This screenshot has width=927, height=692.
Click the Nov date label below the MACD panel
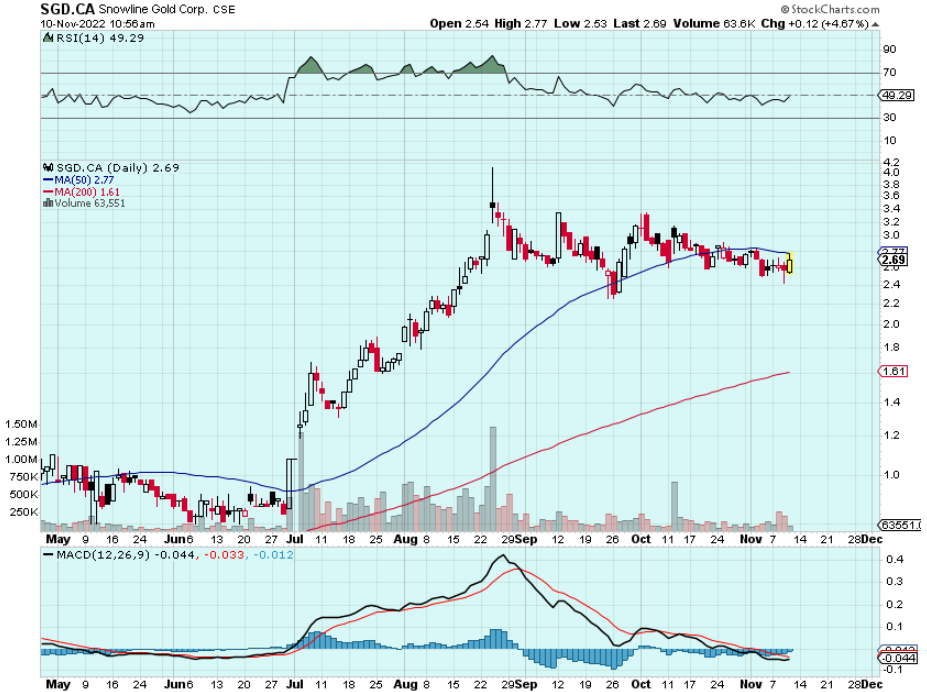point(751,684)
